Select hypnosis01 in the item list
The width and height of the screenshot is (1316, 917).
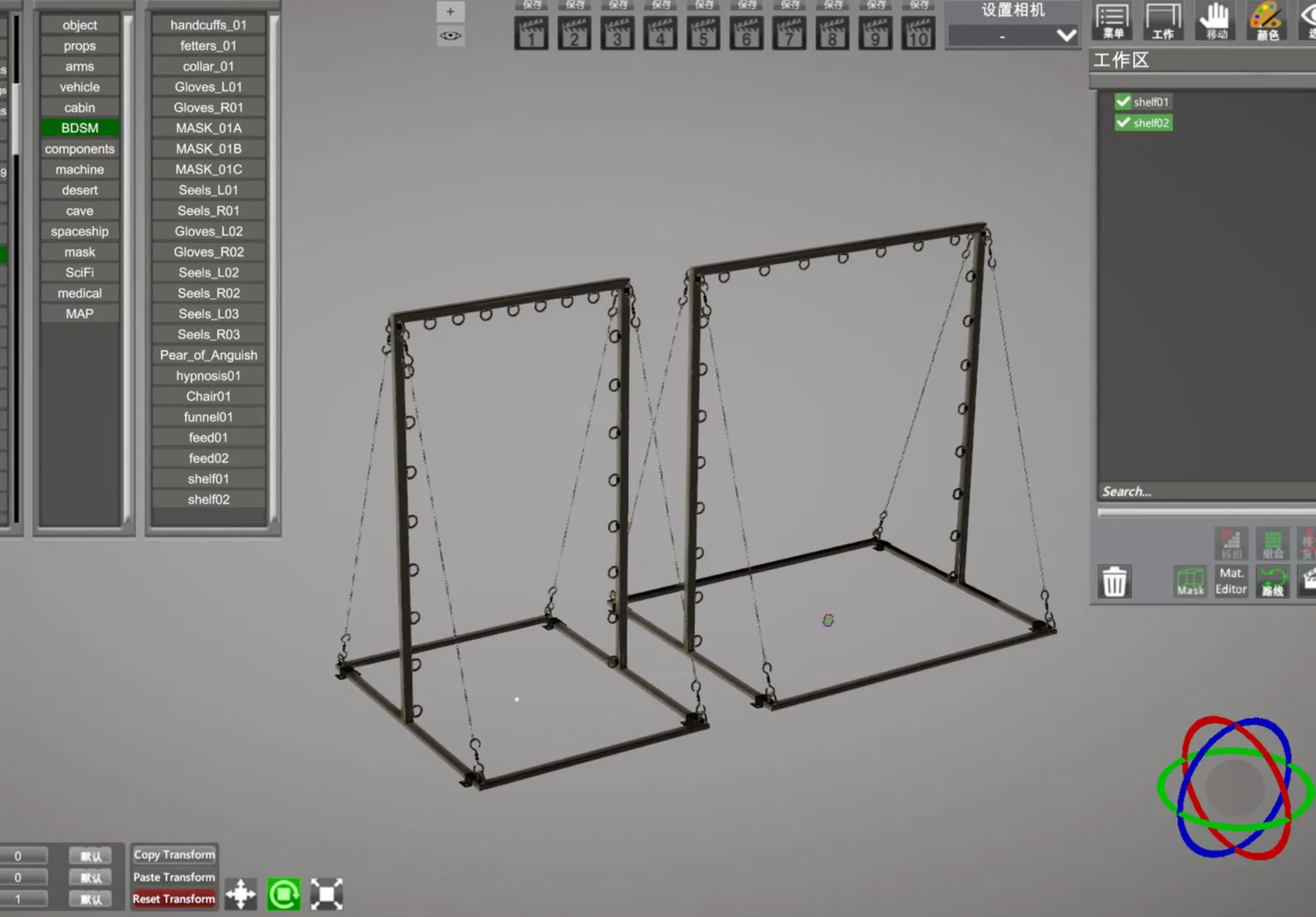click(209, 376)
